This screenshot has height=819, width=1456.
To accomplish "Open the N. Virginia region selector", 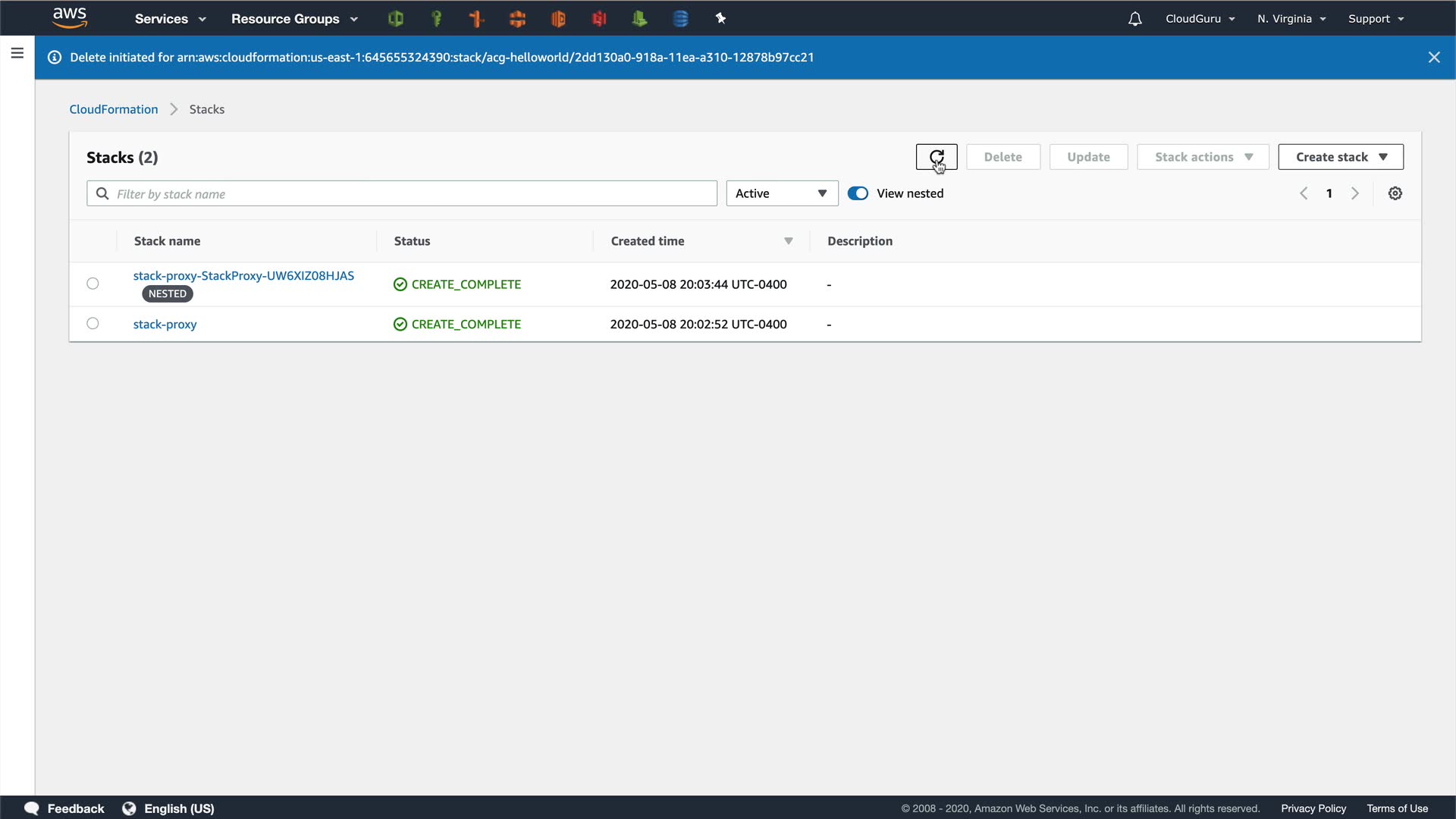I will coord(1291,19).
